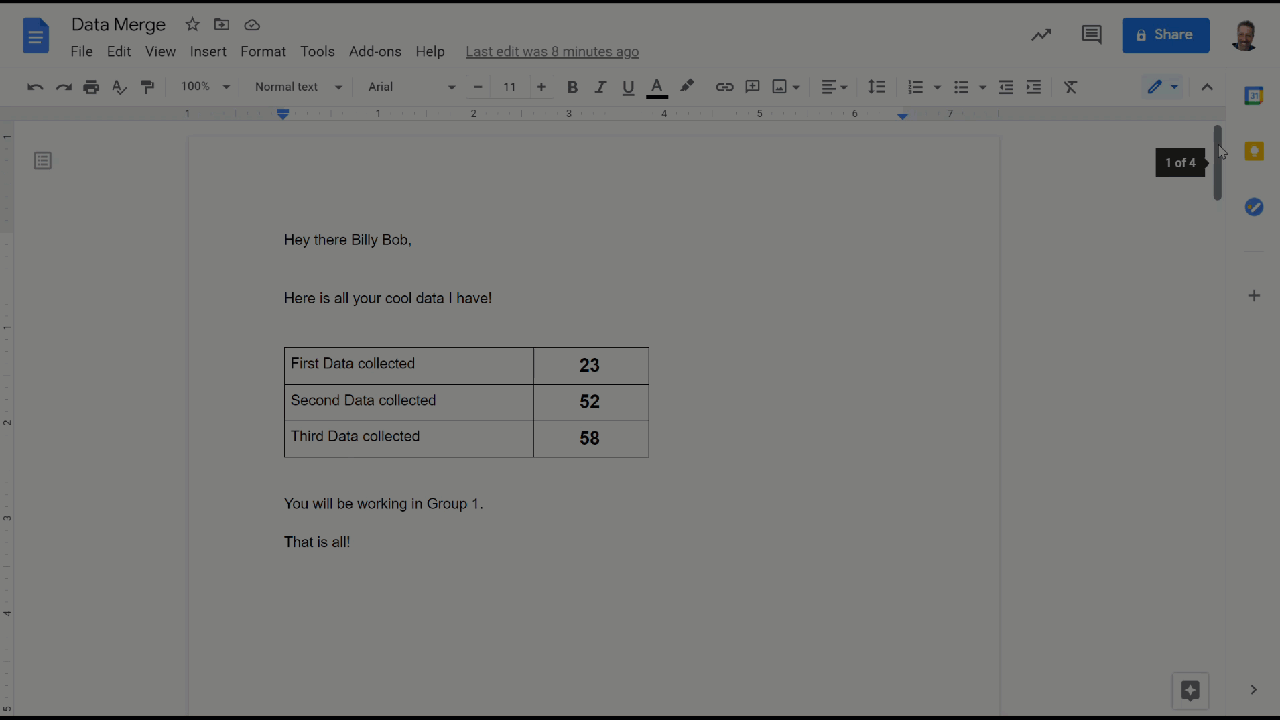Undo the last action
1280x720 pixels.
(x=35, y=87)
